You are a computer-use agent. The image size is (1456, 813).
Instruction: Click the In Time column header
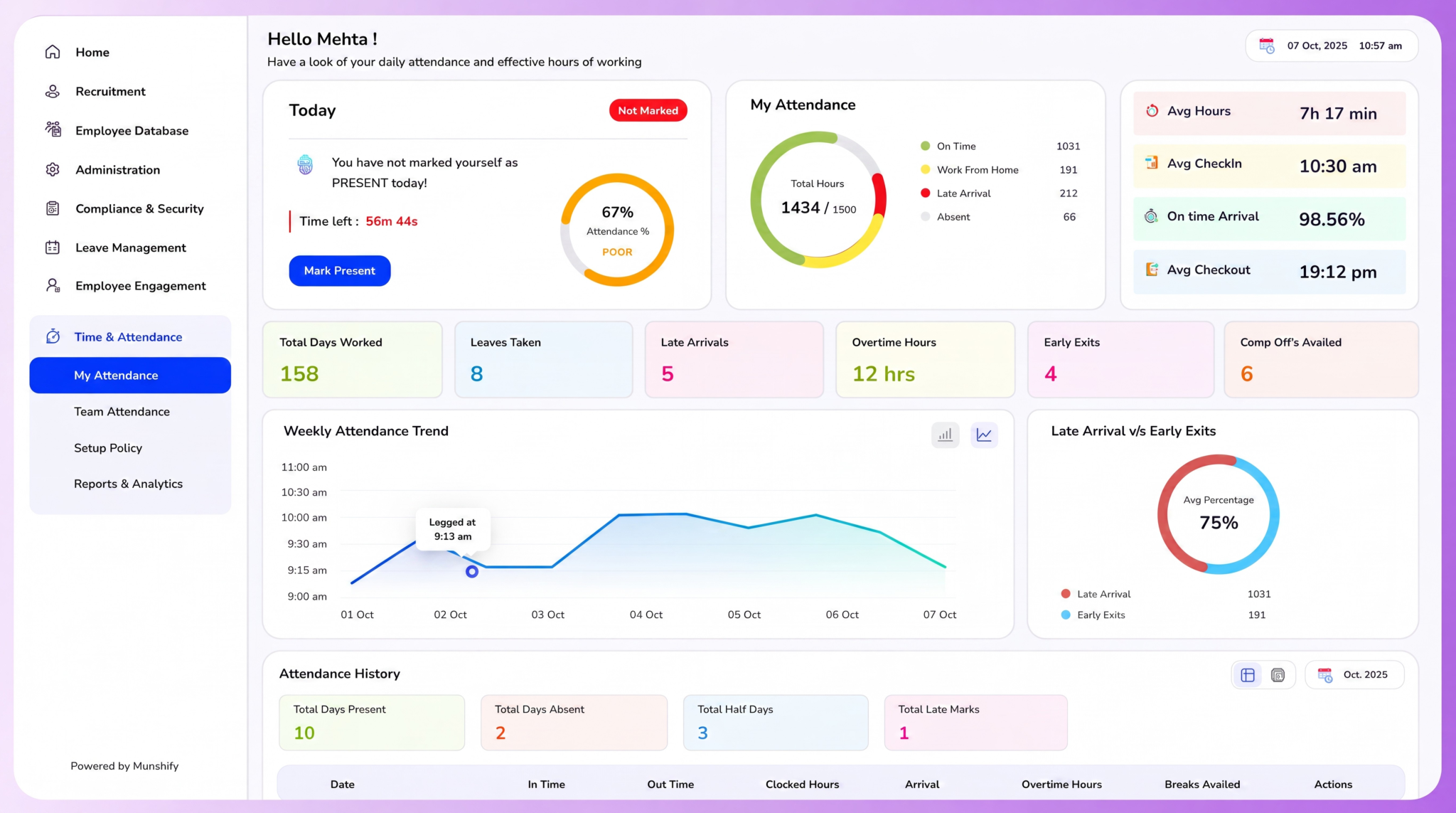pos(546,784)
